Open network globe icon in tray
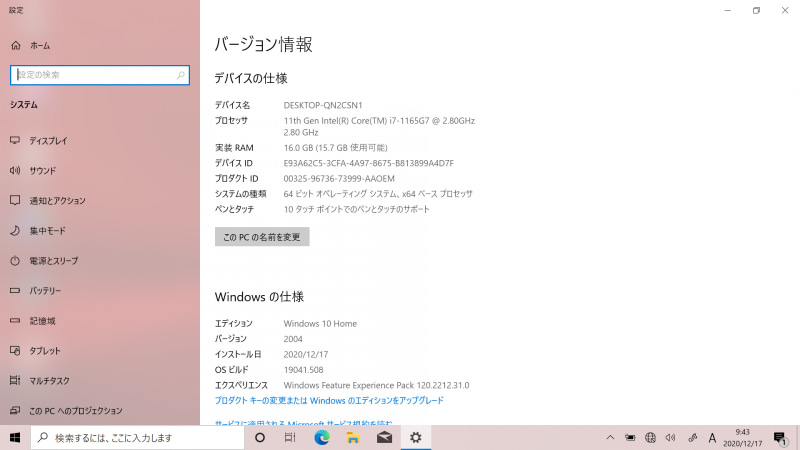Screen dimensions: 800x450 click(650, 438)
